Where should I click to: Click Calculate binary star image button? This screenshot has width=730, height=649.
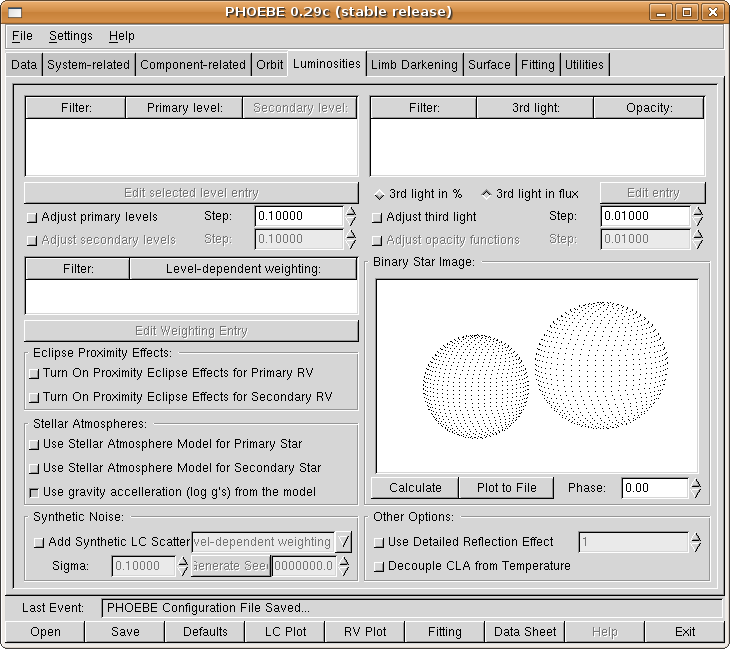click(415, 488)
